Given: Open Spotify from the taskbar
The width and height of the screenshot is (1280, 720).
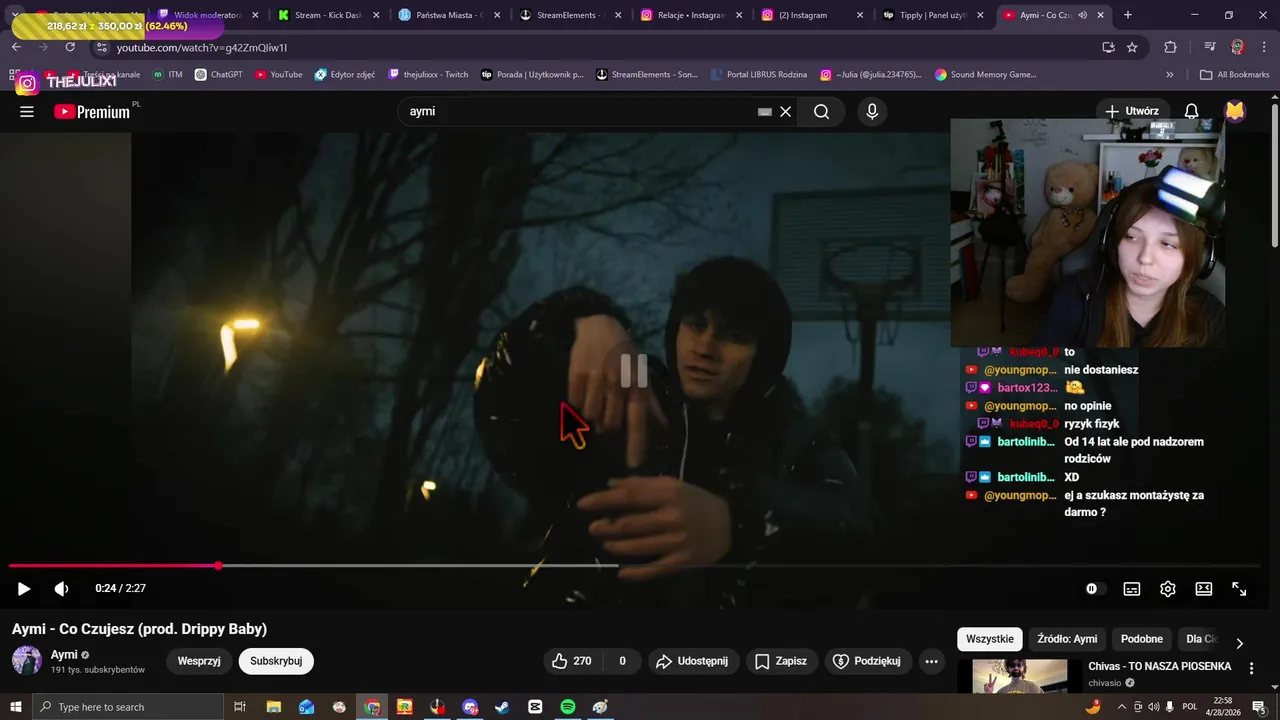Looking at the screenshot, I should [x=568, y=707].
